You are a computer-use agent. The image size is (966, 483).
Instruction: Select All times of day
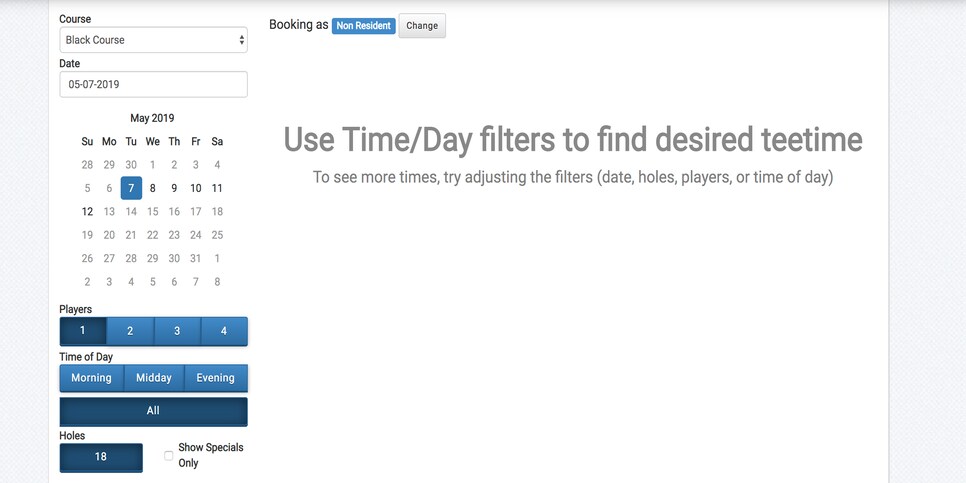(153, 412)
